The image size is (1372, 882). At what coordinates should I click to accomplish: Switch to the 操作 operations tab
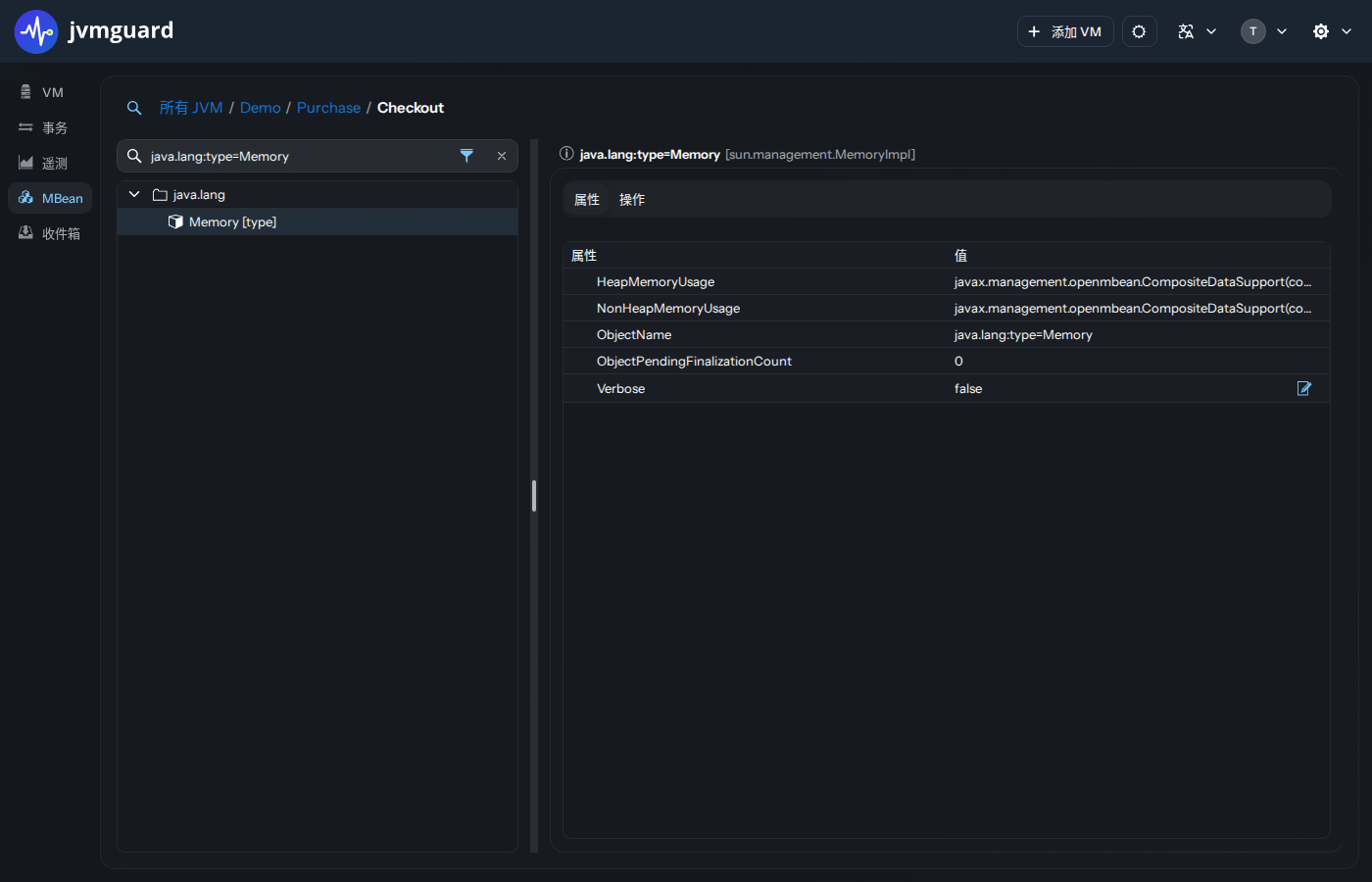tap(632, 199)
